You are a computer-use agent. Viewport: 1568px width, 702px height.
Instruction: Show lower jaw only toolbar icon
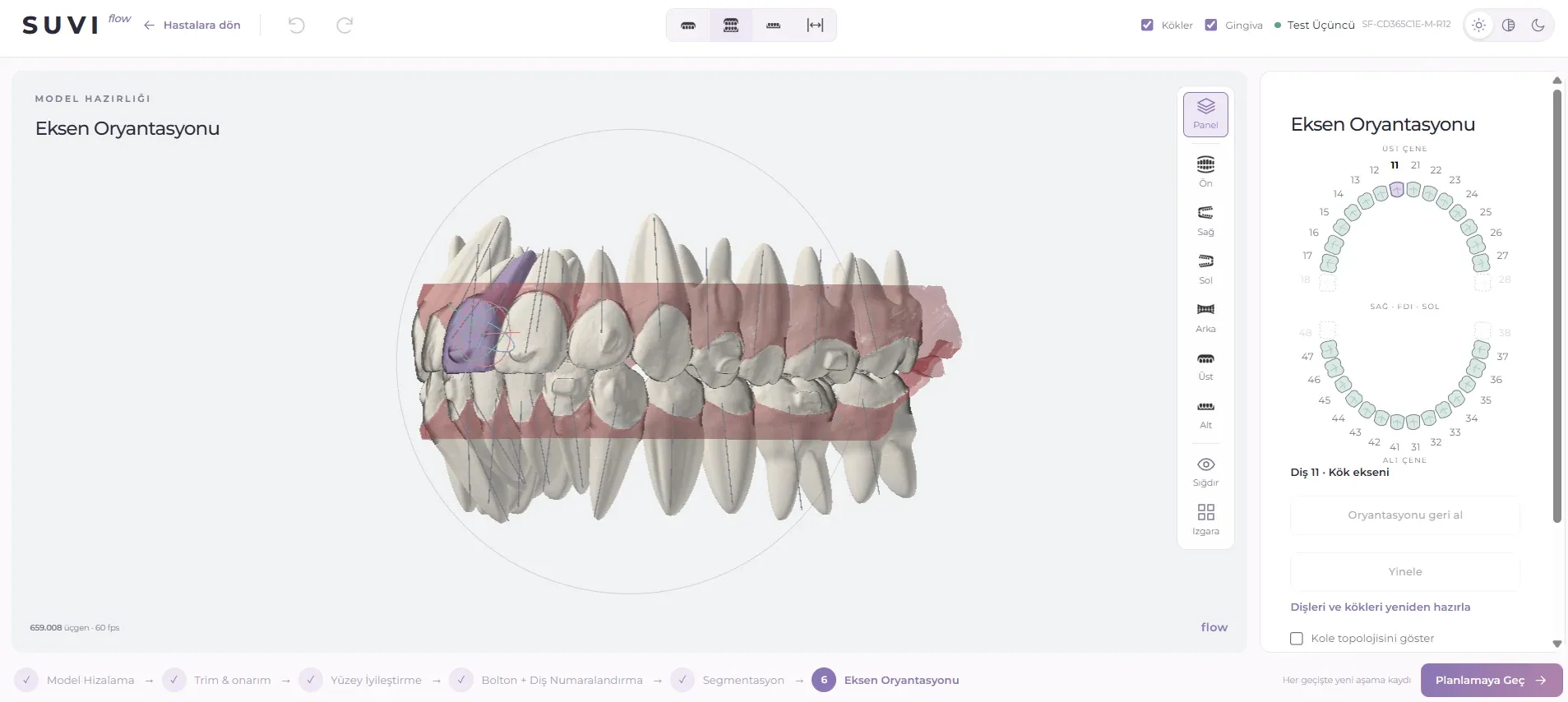point(773,25)
